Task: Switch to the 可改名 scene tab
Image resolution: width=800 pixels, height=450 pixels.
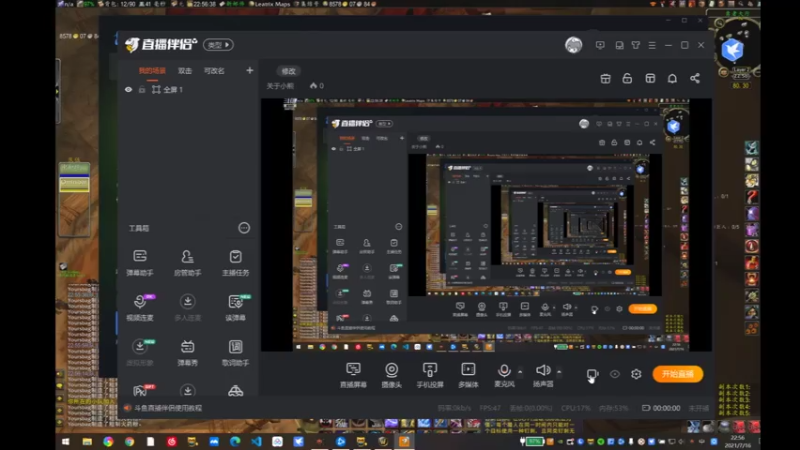Action: click(x=214, y=70)
